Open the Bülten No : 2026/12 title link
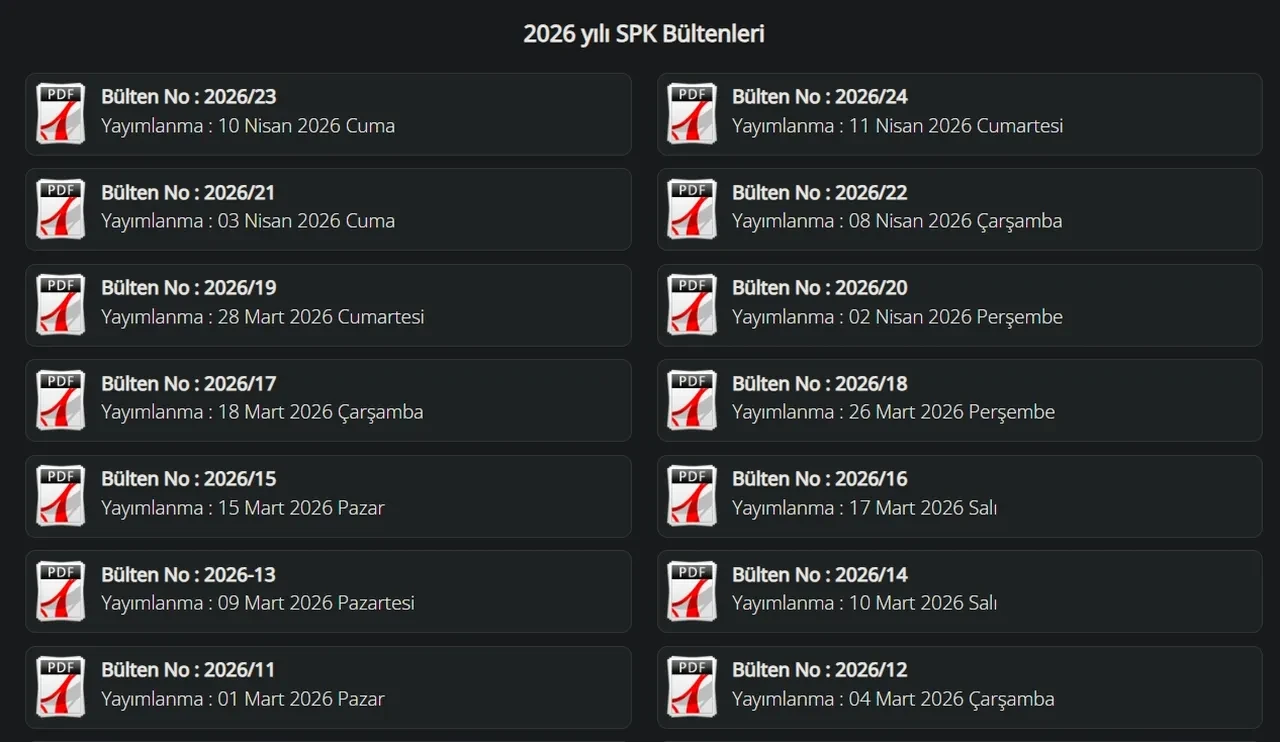 pyautogui.click(x=819, y=670)
